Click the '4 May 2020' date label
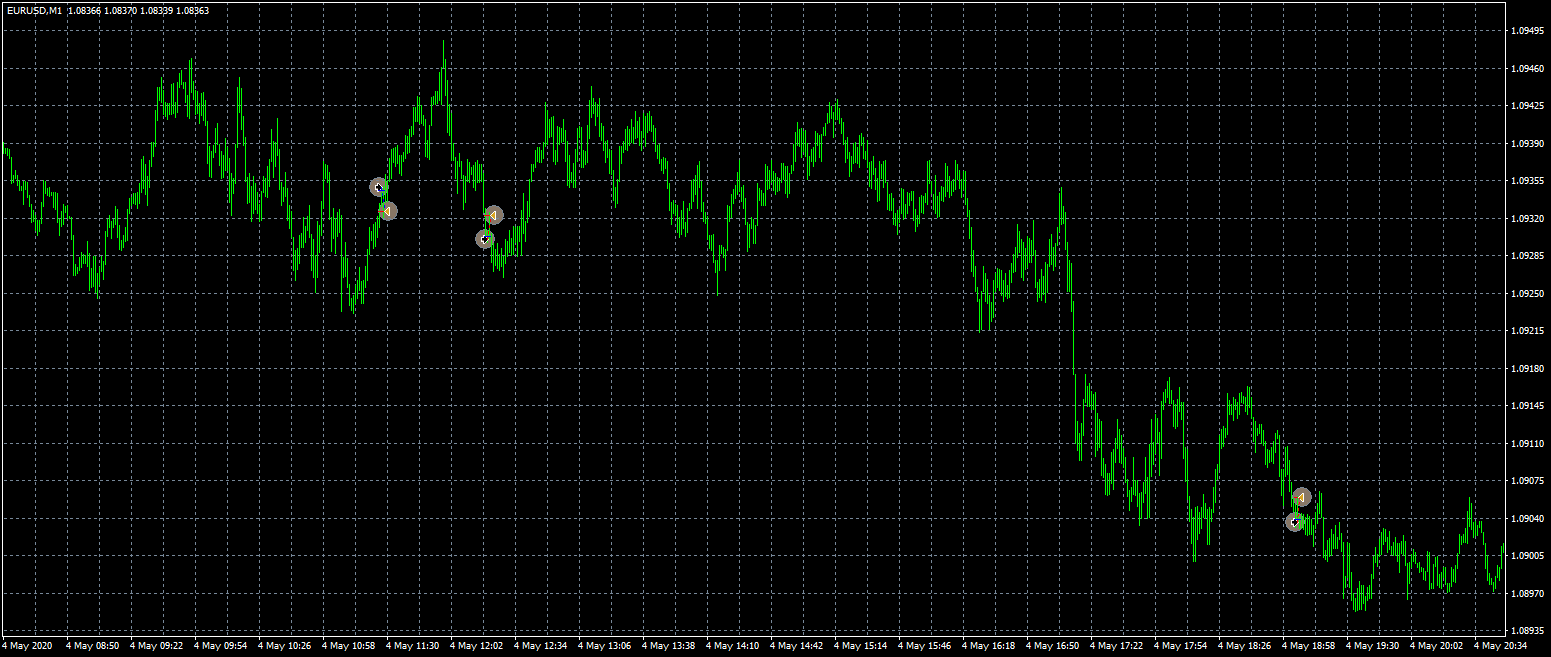The width and height of the screenshot is (1551, 657). click(26, 647)
